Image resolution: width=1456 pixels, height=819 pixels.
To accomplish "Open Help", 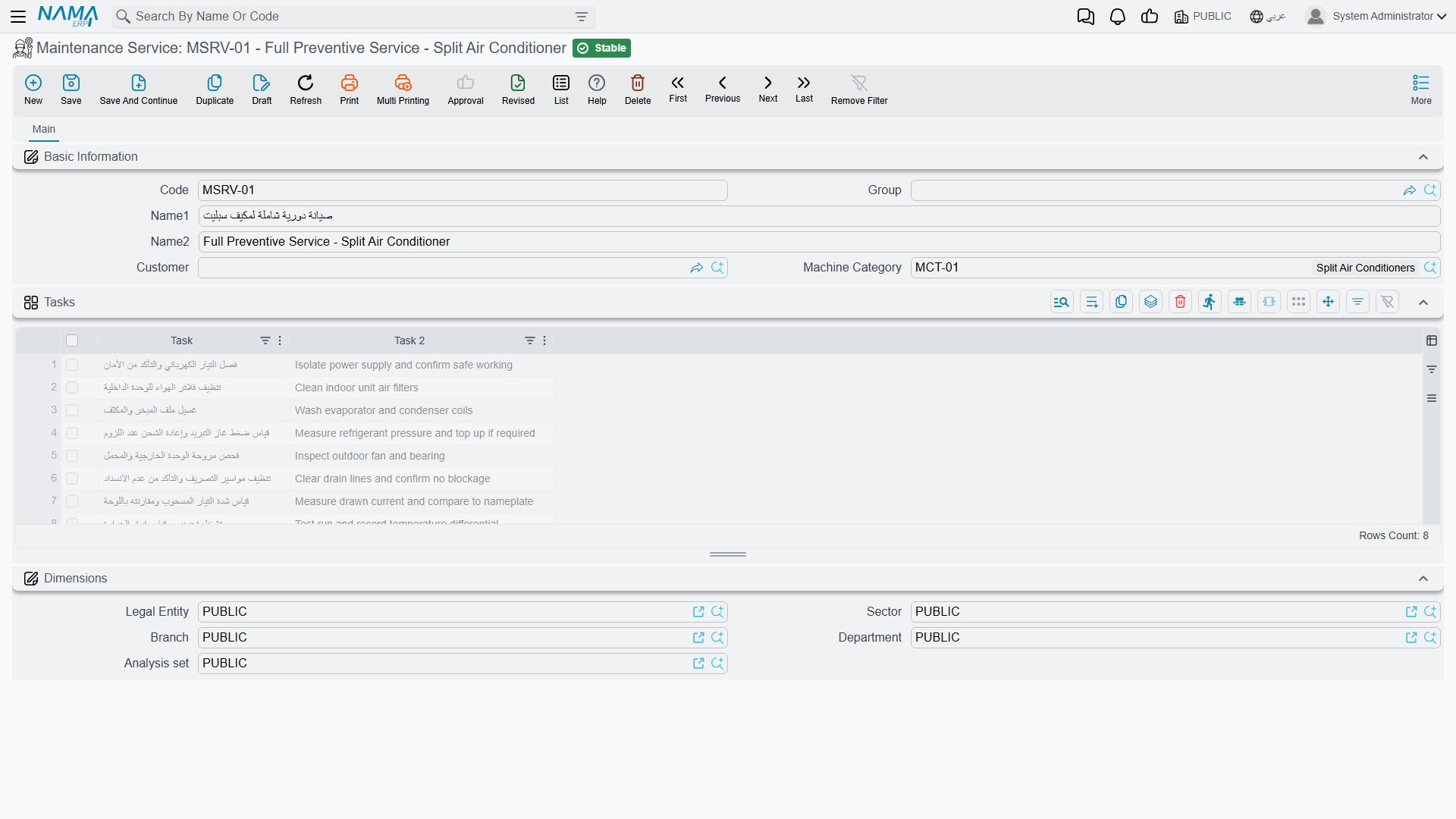I will pyautogui.click(x=597, y=89).
